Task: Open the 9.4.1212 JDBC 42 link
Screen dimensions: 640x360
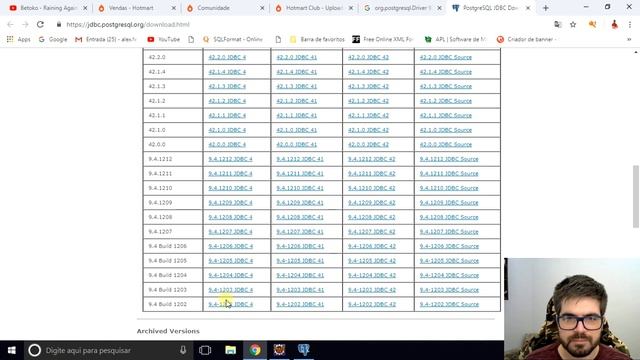Action: pos(371,159)
